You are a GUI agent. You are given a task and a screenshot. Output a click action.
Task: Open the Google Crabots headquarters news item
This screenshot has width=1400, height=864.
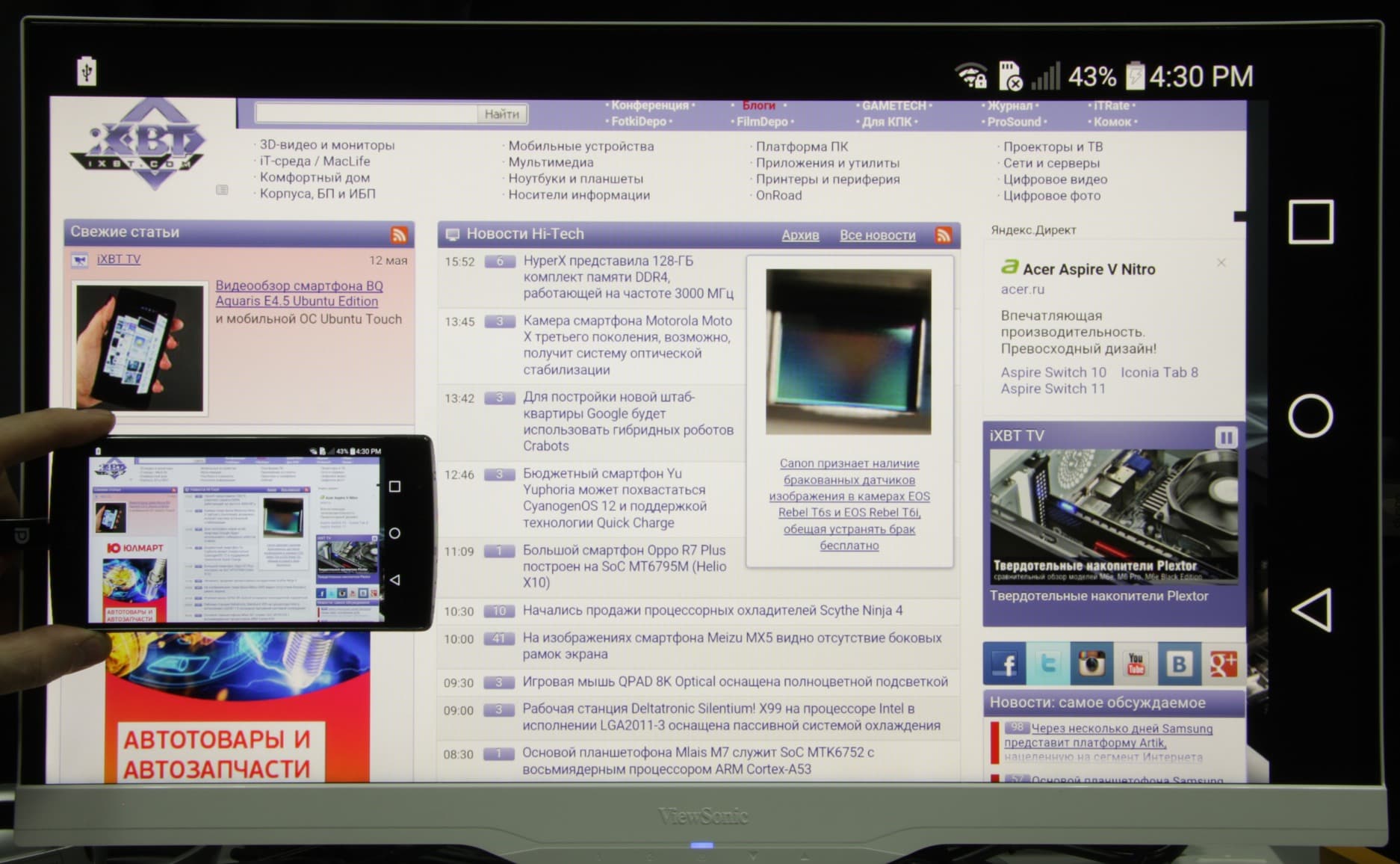coord(628,422)
